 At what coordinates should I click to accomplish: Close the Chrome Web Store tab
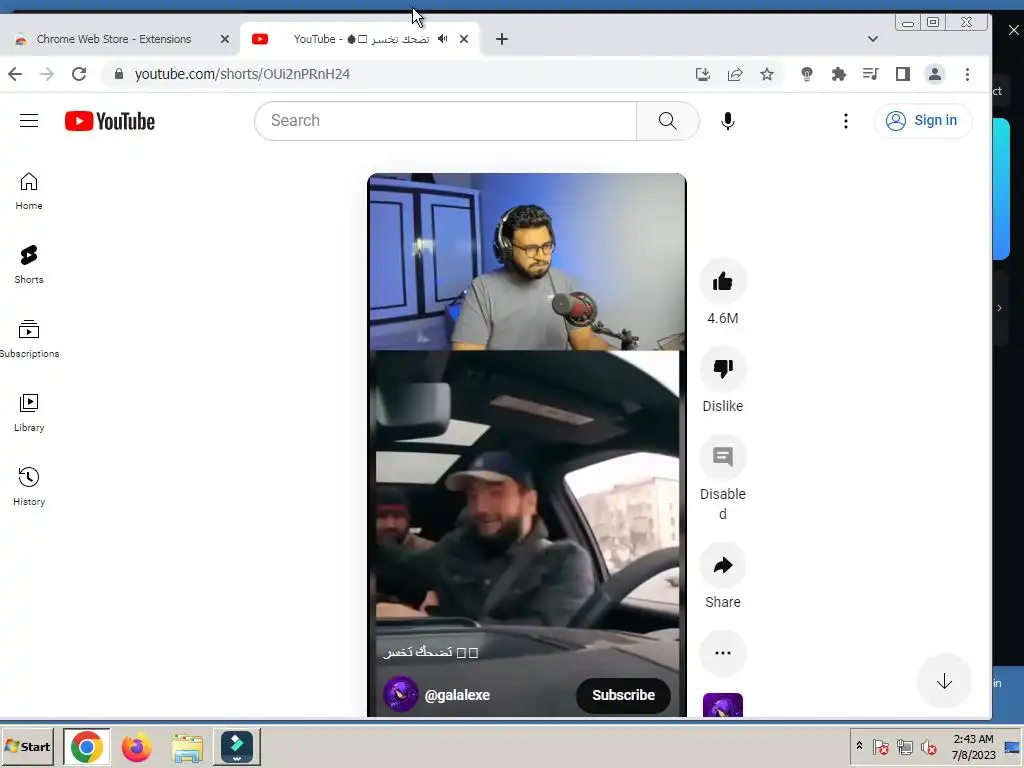[x=225, y=39]
